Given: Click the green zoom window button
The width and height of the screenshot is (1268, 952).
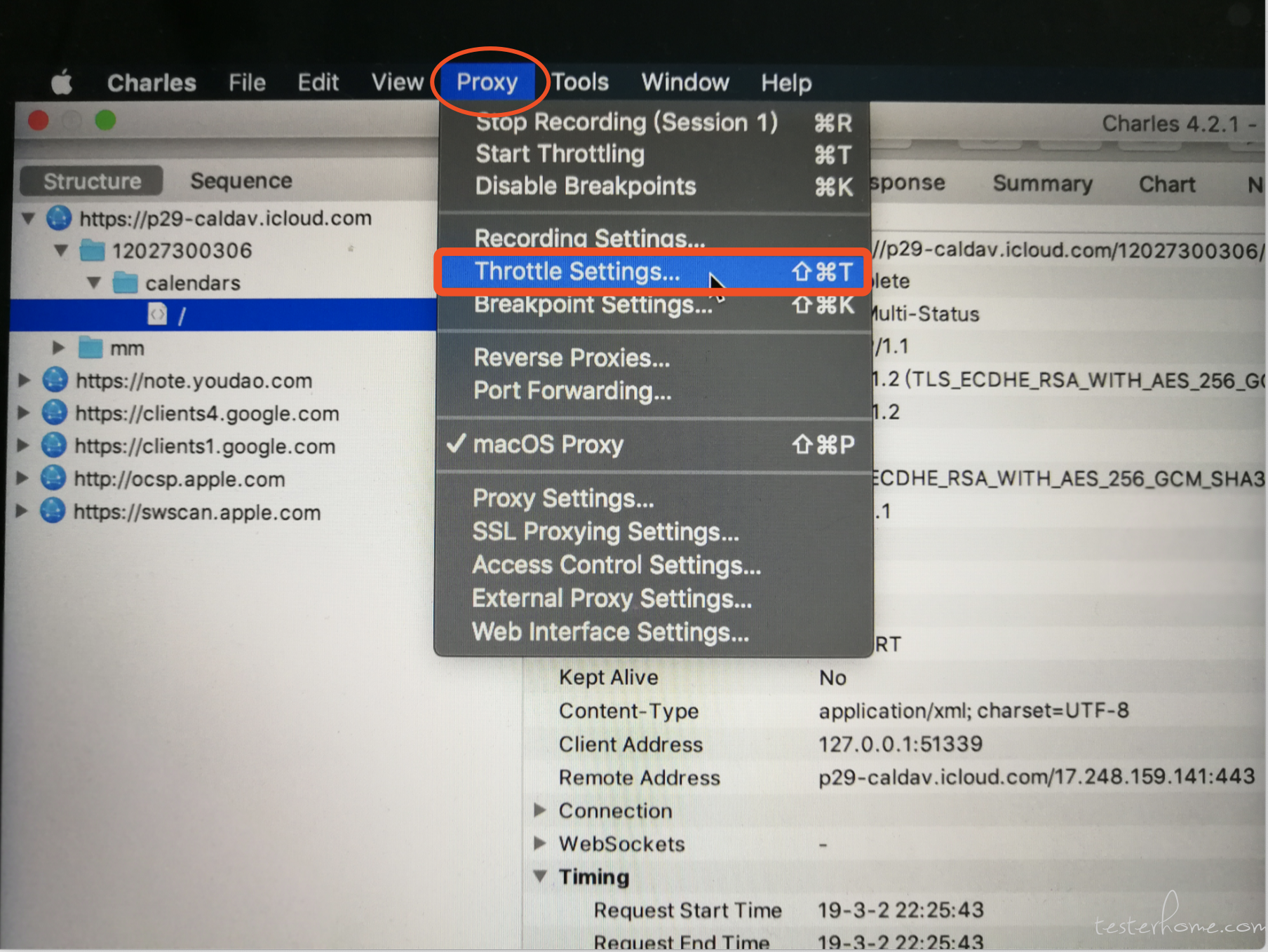Looking at the screenshot, I should pos(105,121).
